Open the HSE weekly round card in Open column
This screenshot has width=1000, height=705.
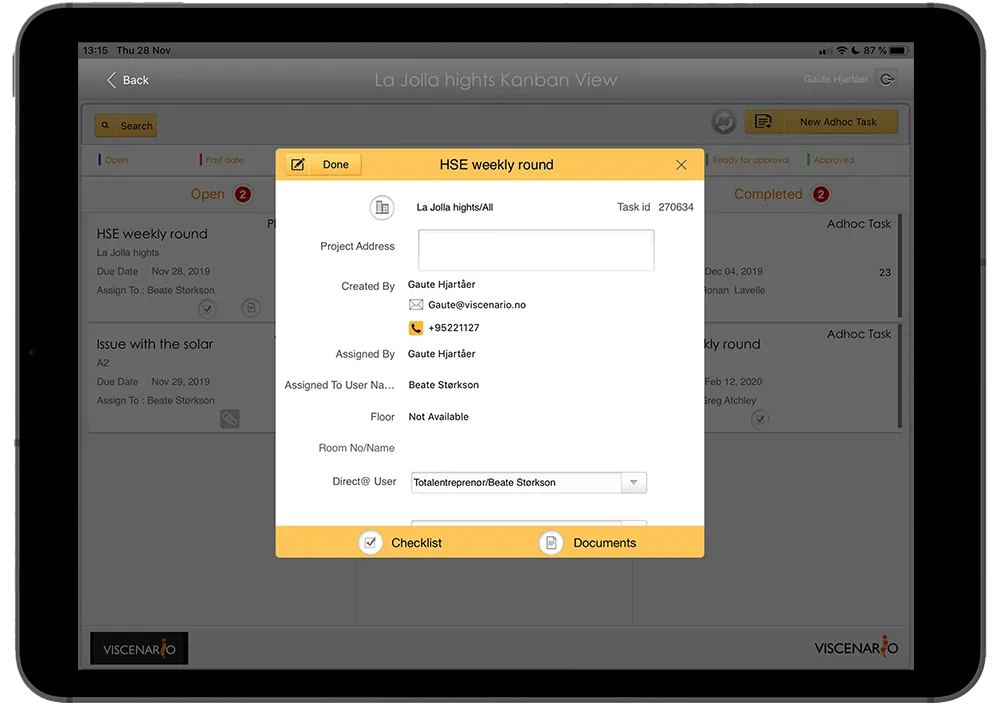click(182, 268)
